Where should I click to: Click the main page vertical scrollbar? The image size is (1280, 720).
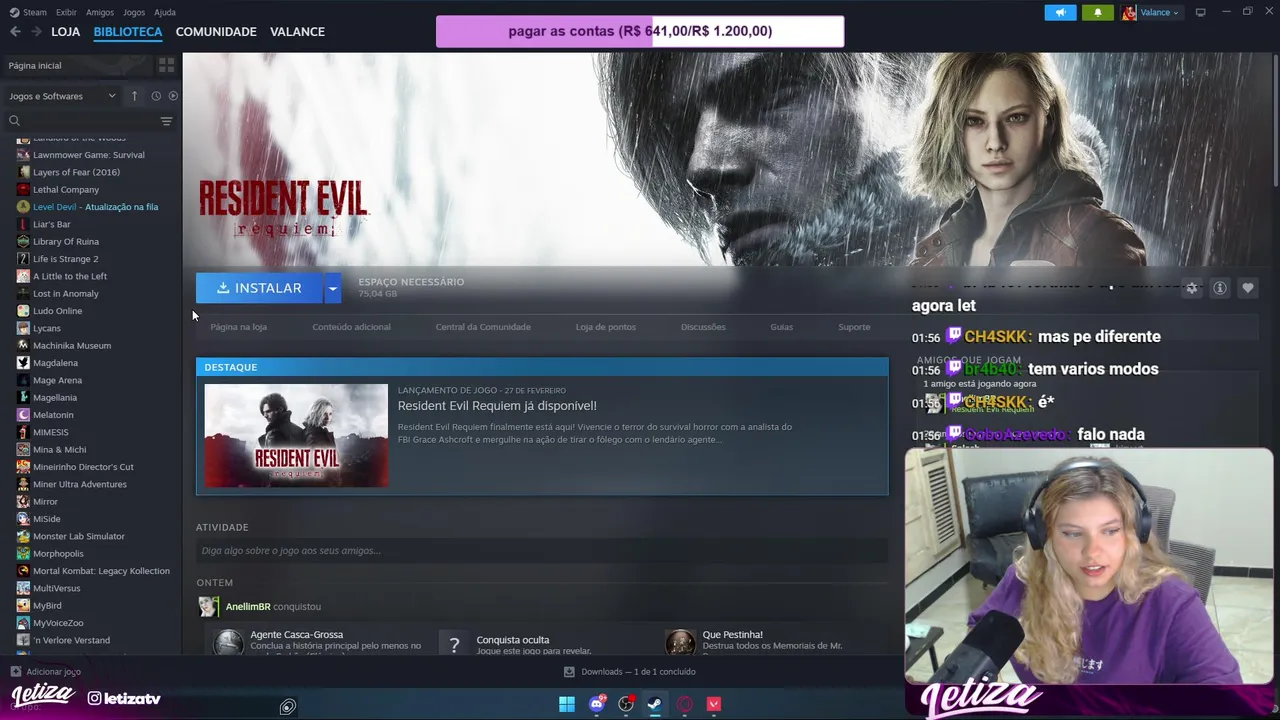(1276, 120)
